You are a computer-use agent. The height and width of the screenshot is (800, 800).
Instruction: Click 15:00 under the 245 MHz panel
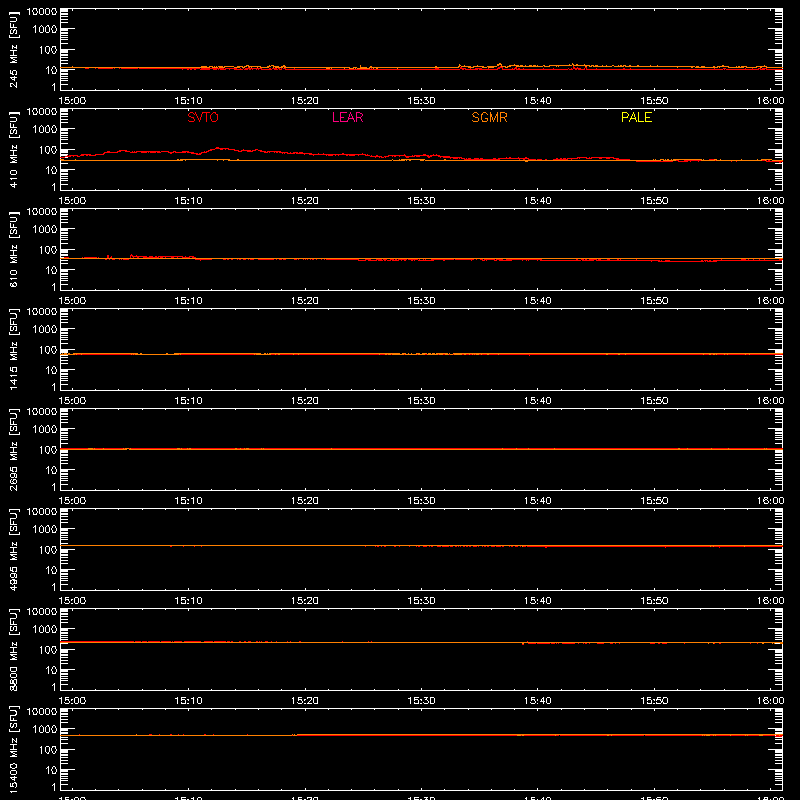(x=72, y=101)
